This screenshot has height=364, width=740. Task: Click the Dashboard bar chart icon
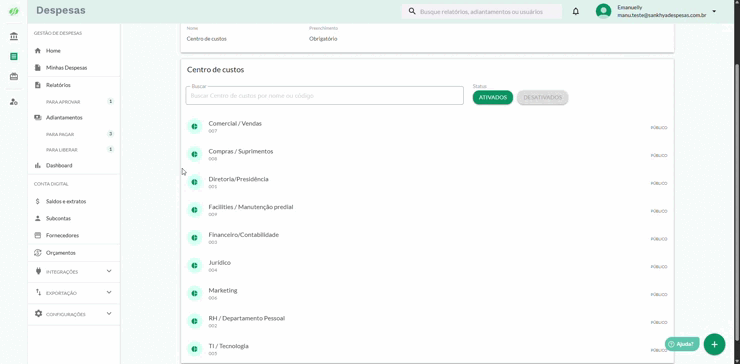pos(38,166)
